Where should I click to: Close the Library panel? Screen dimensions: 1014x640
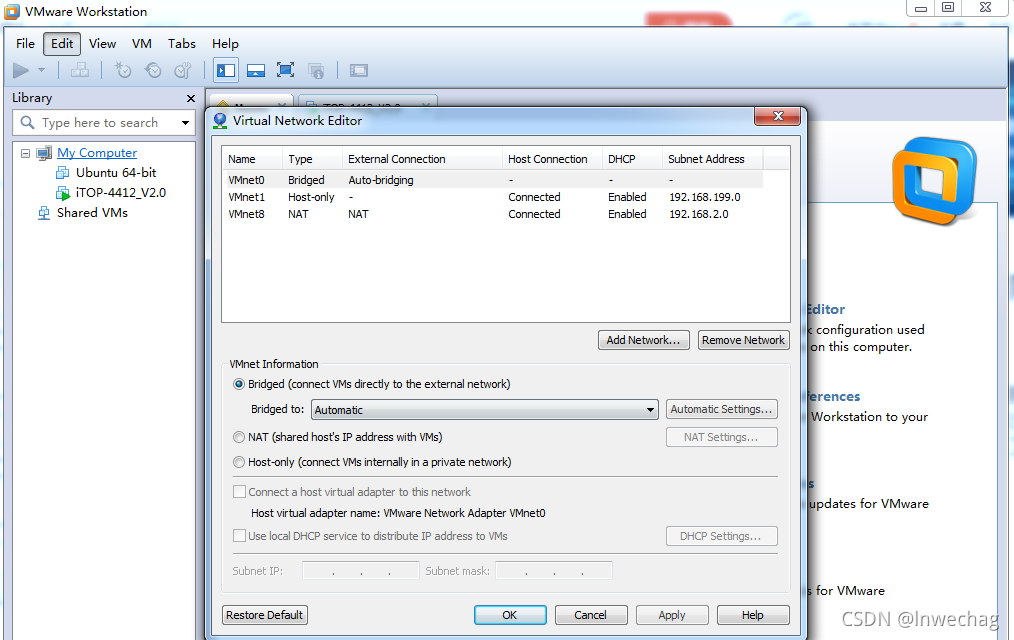191,98
